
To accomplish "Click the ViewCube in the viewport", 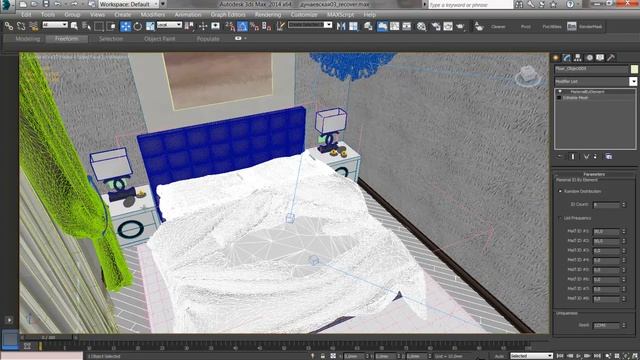I will point(529,75).
